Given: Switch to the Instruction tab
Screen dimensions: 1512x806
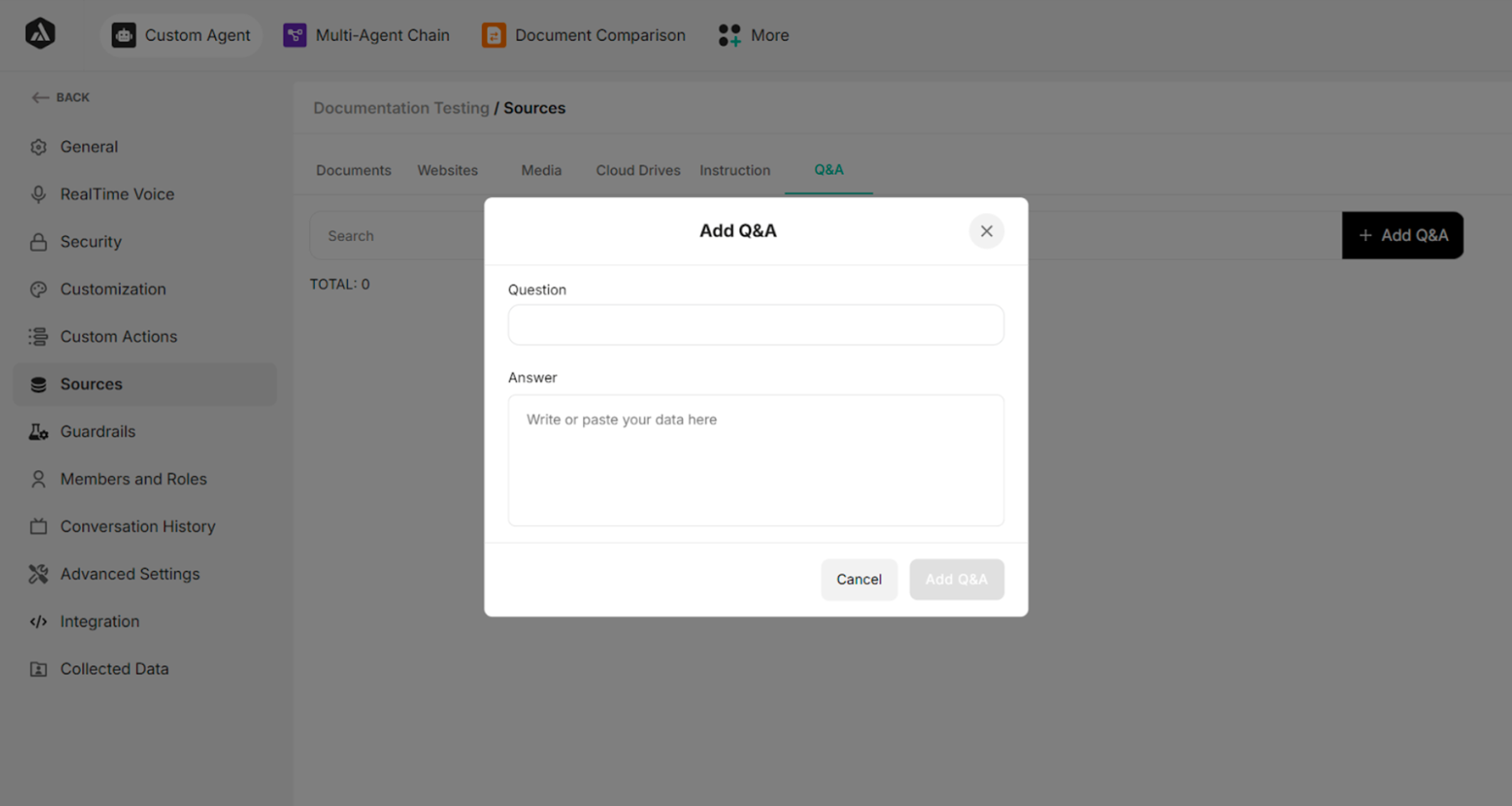Looking at the screenshot, I should point(734,170).
